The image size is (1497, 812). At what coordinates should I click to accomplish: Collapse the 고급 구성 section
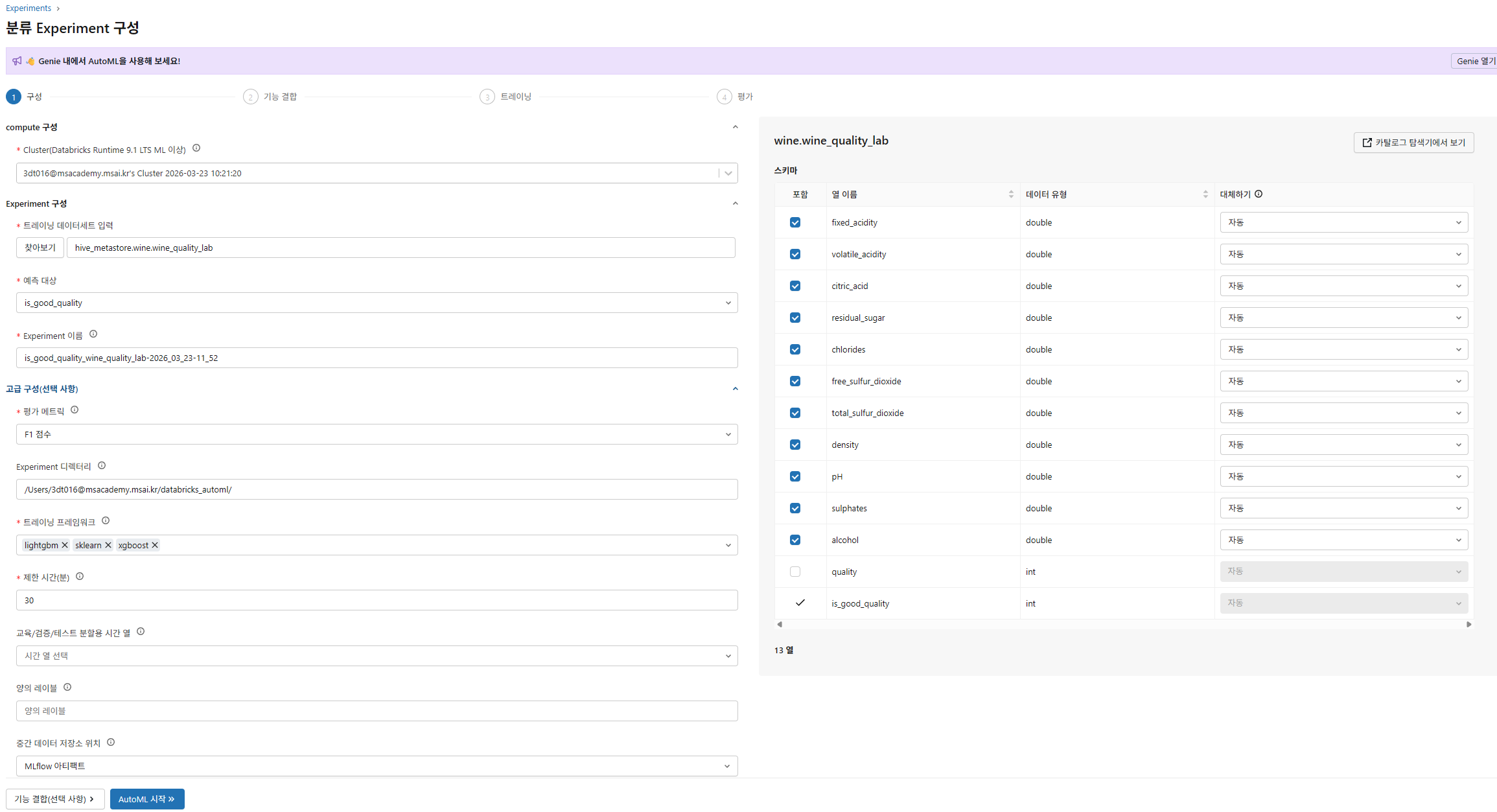point(735,389)
